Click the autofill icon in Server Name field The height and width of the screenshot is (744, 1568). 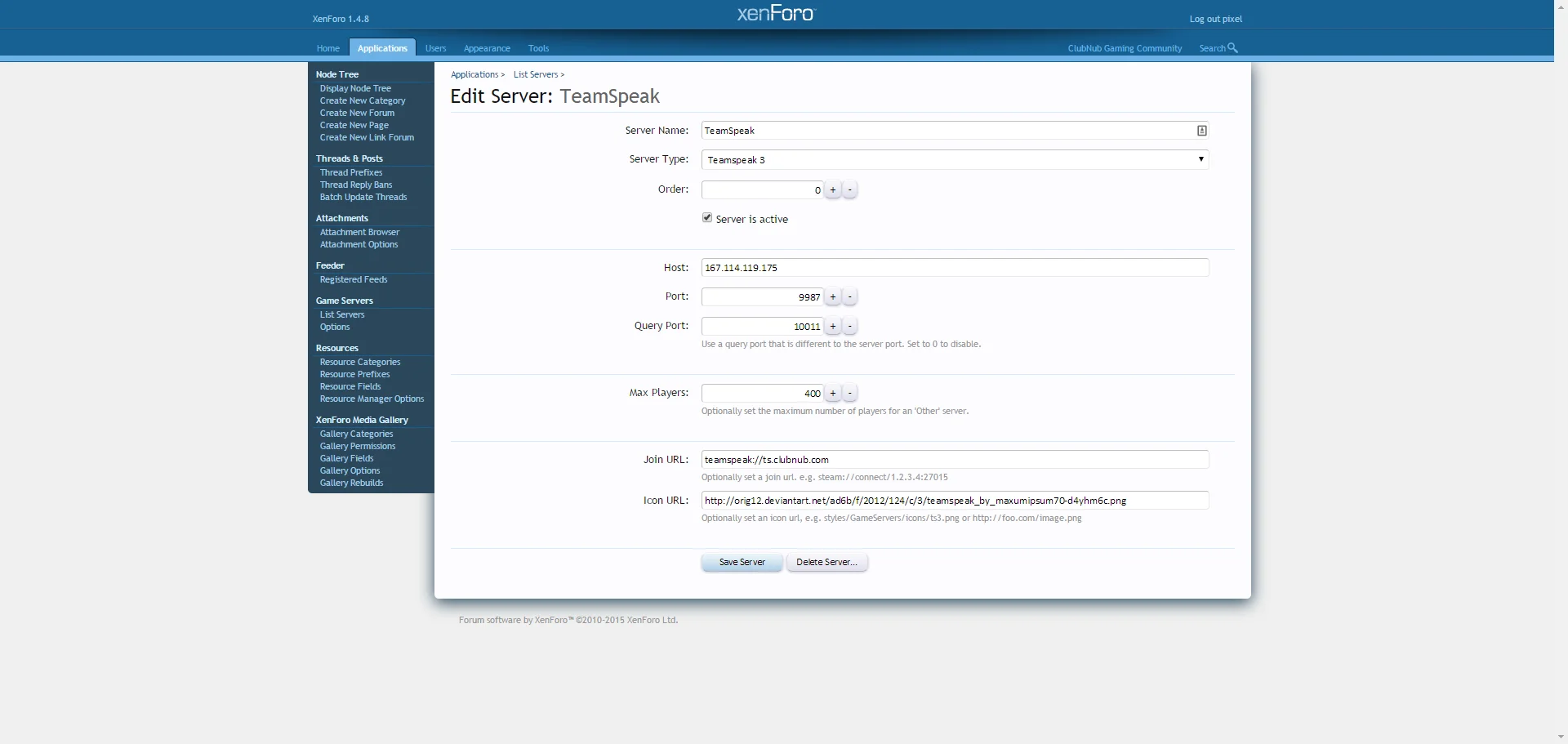1201,131
